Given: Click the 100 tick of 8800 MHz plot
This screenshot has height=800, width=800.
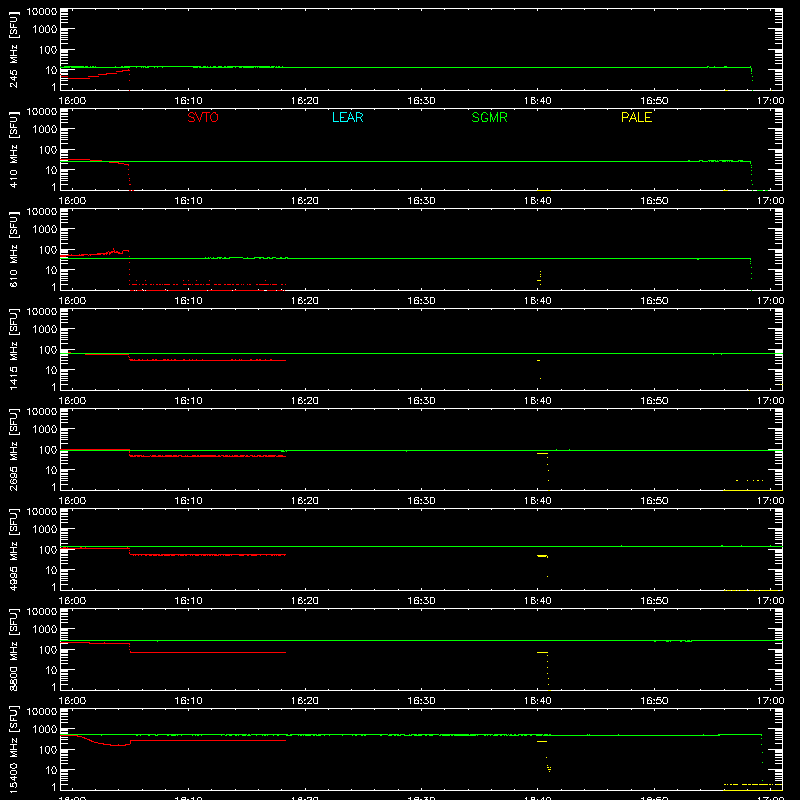Looking at the screenshot, I should 48,650.
